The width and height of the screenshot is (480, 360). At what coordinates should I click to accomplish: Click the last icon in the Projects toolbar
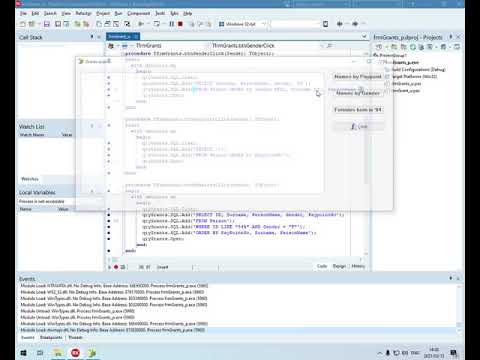pos(457,47)
